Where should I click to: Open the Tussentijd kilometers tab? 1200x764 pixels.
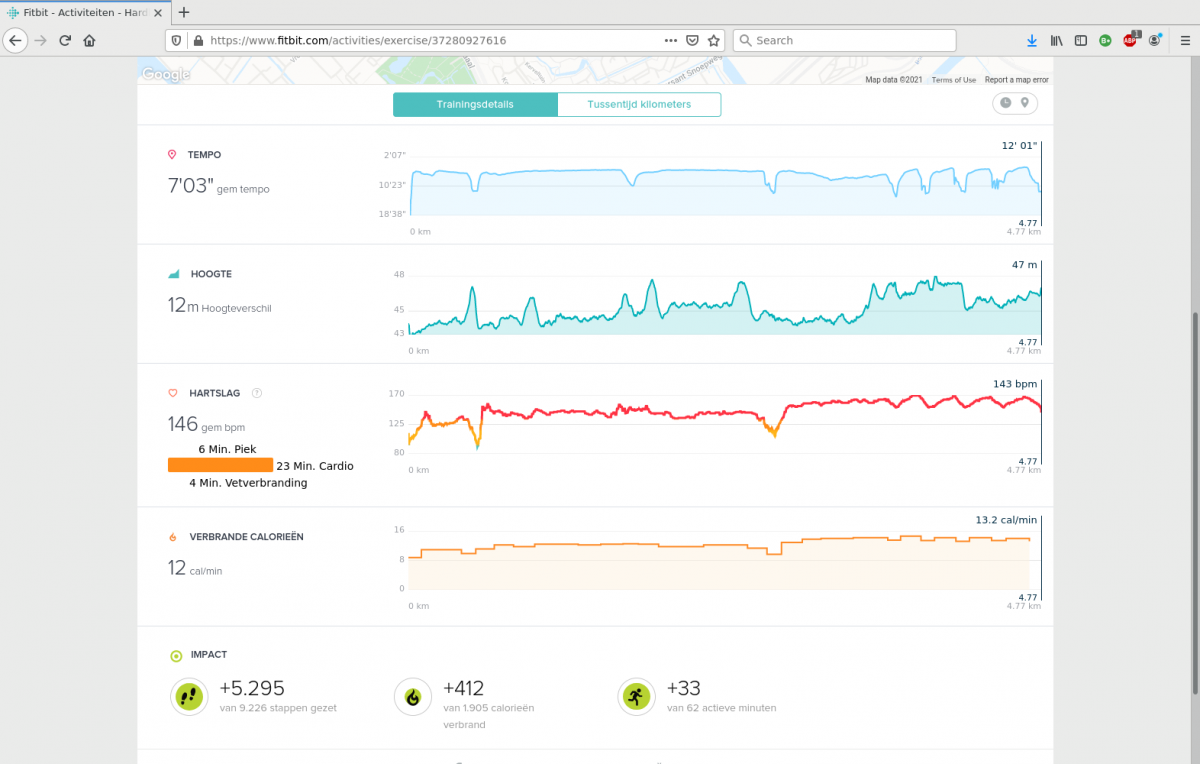(639, 104)
